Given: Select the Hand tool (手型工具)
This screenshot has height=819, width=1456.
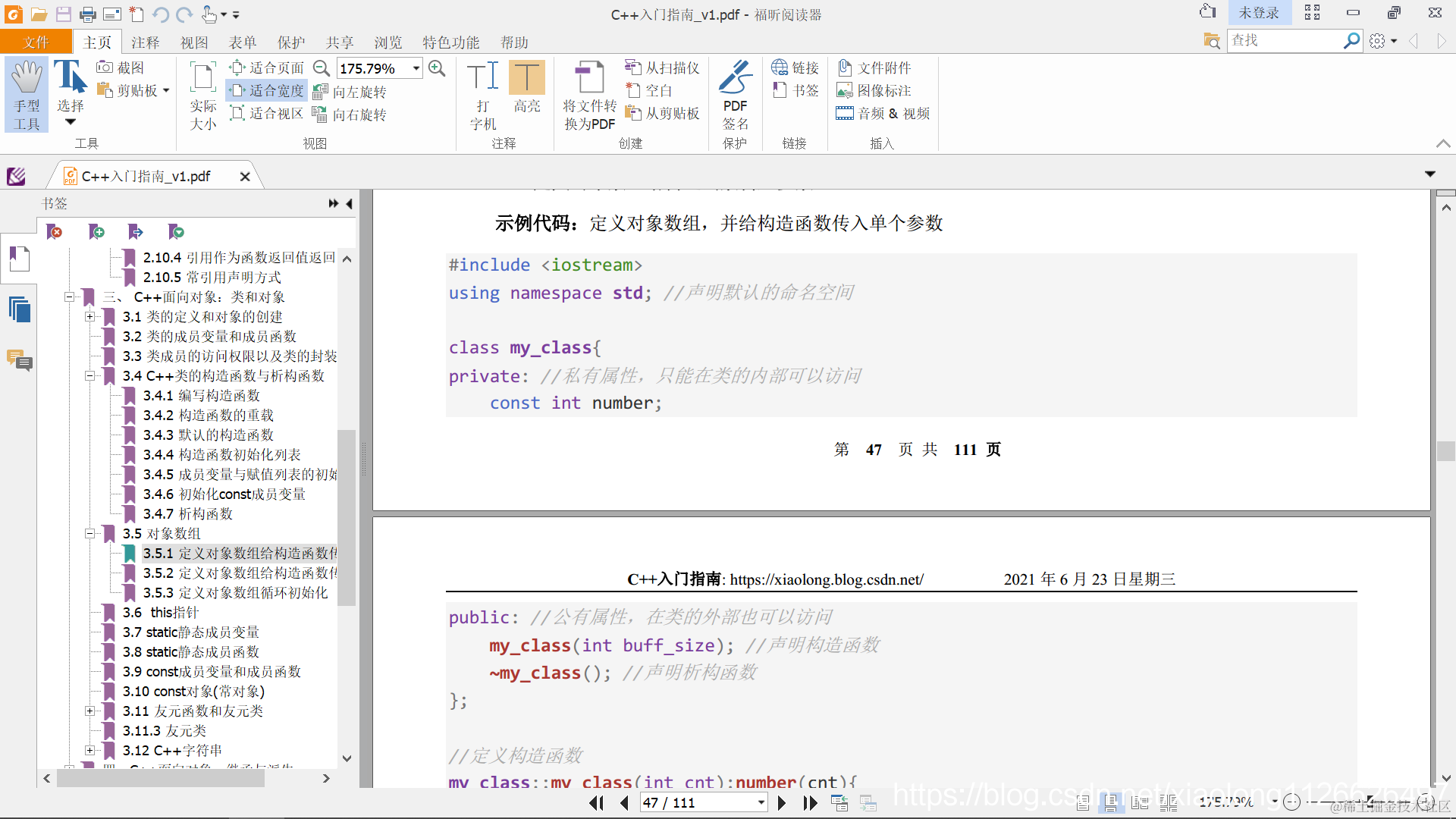Looking at the screenshot, I should 27,94.
